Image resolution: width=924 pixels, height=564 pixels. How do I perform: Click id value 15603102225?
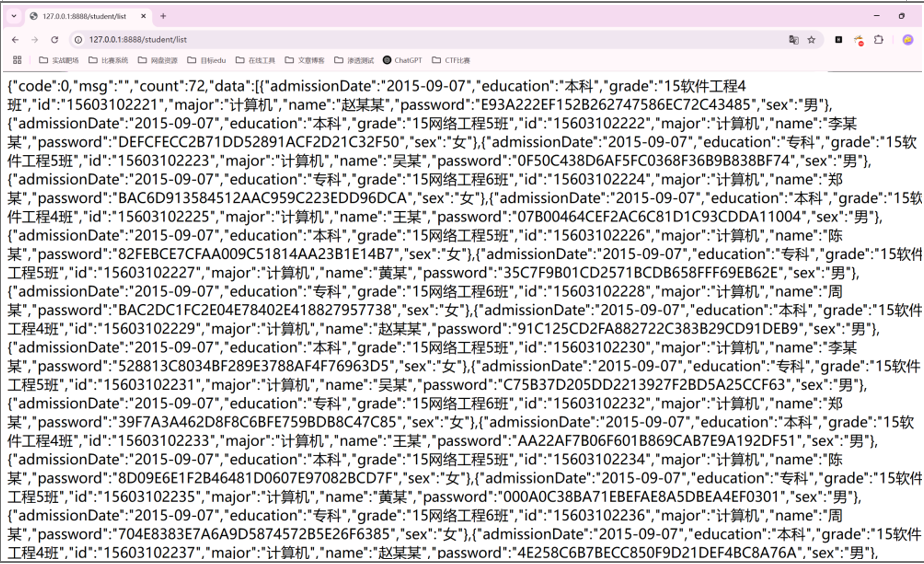coord(163,217)
